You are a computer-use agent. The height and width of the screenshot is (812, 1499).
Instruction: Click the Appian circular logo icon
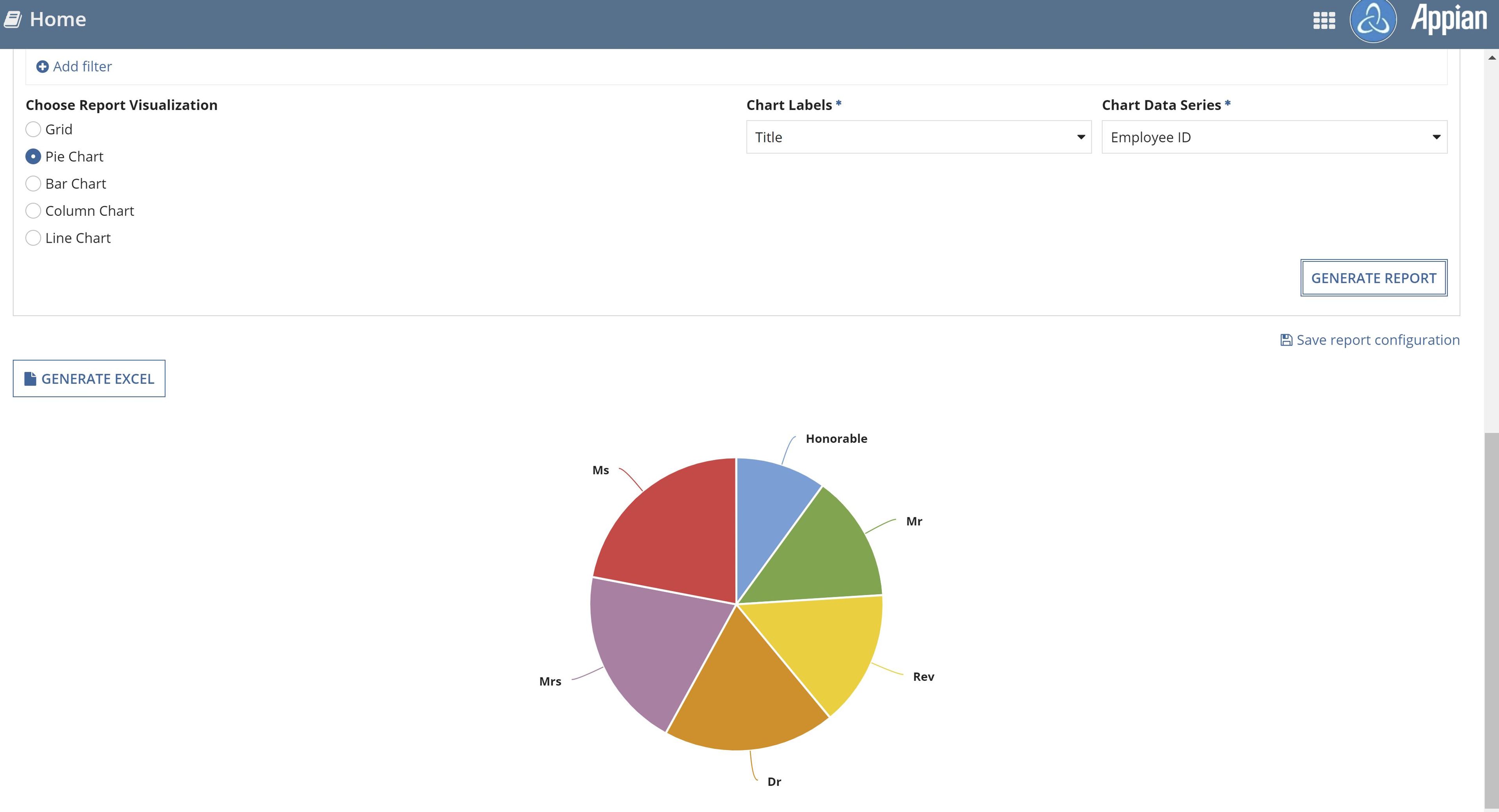coord(1373,20)
